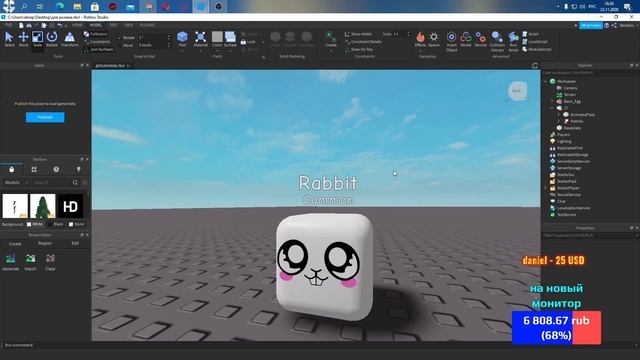Switch to the VIEW ribbon tab

click(129, 25)
